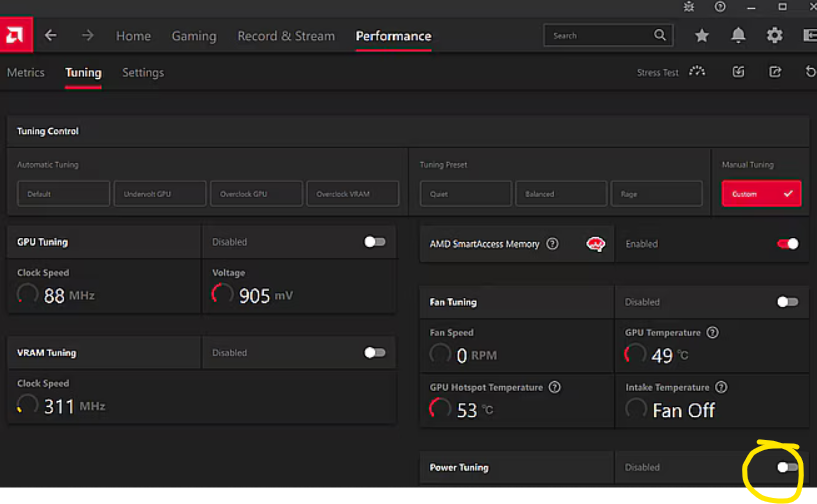Click the AMD logo icon

click(17, 36)
